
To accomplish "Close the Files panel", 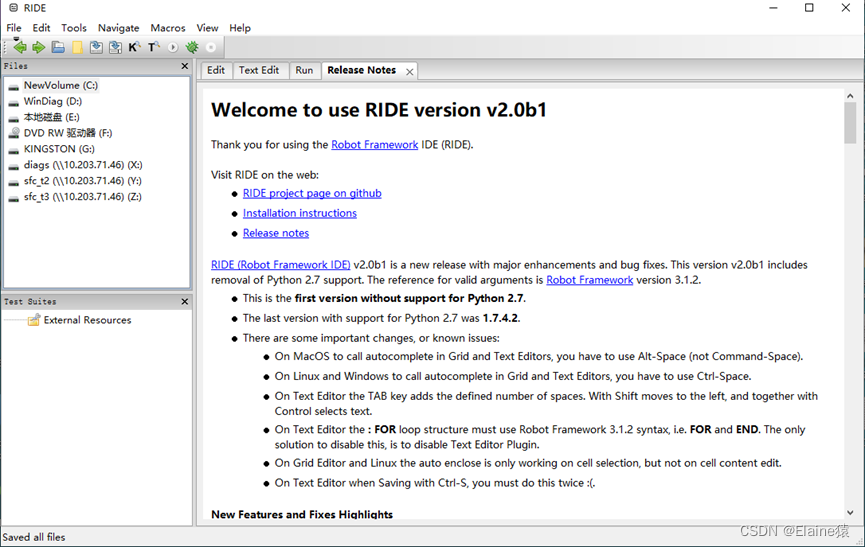I will click(185, 66).
